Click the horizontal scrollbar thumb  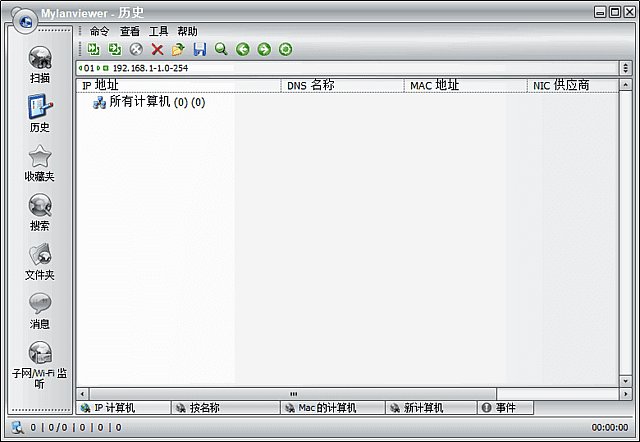pyautogui.click(x=293, y=394)
